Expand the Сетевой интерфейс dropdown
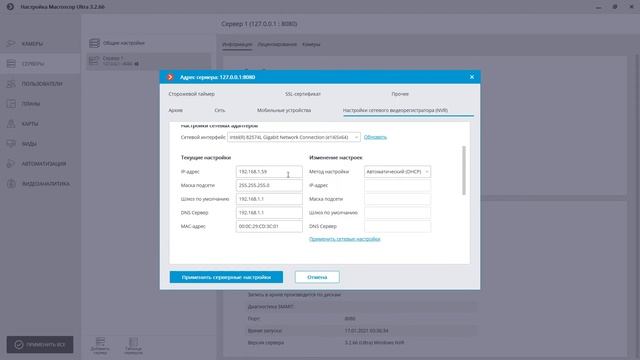The height and width of the screenshot is (360, 640). [x=294, y=137]
